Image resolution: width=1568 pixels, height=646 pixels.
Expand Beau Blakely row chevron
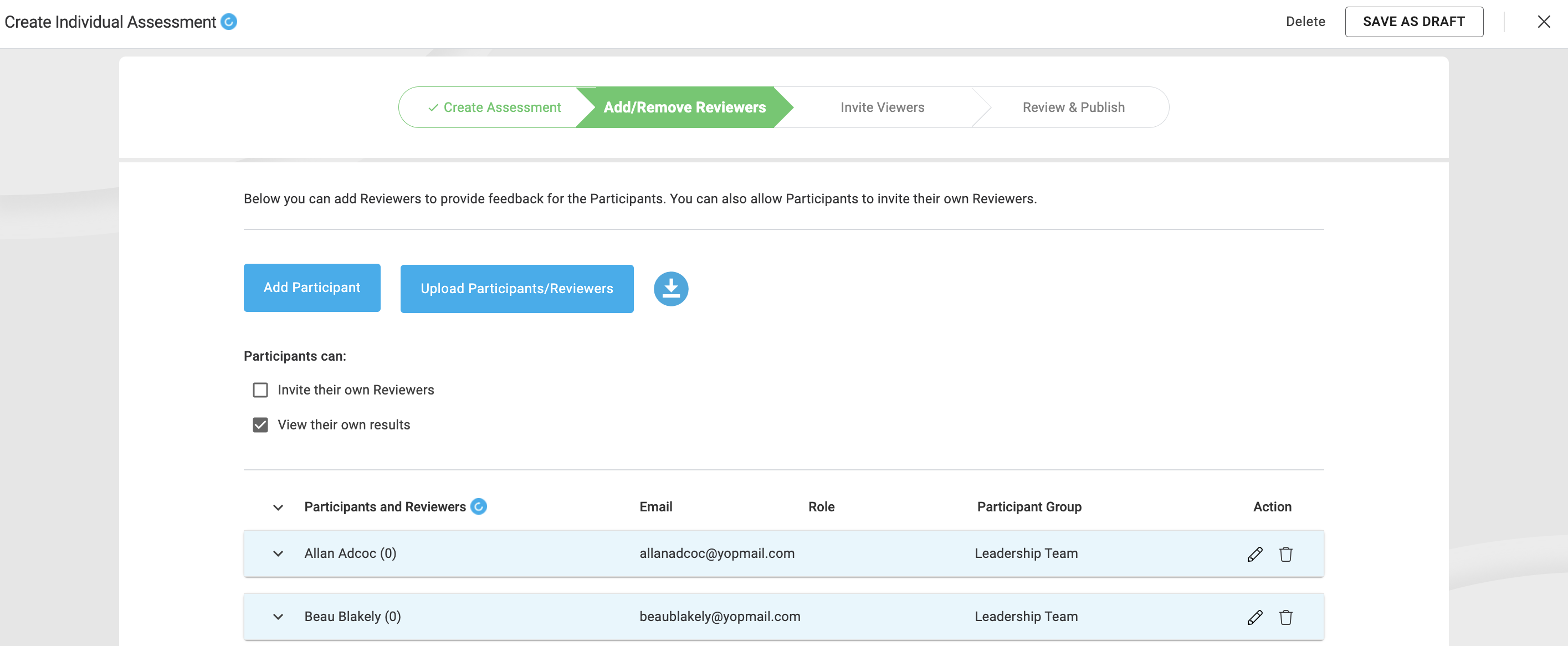[x=278, y=617]
